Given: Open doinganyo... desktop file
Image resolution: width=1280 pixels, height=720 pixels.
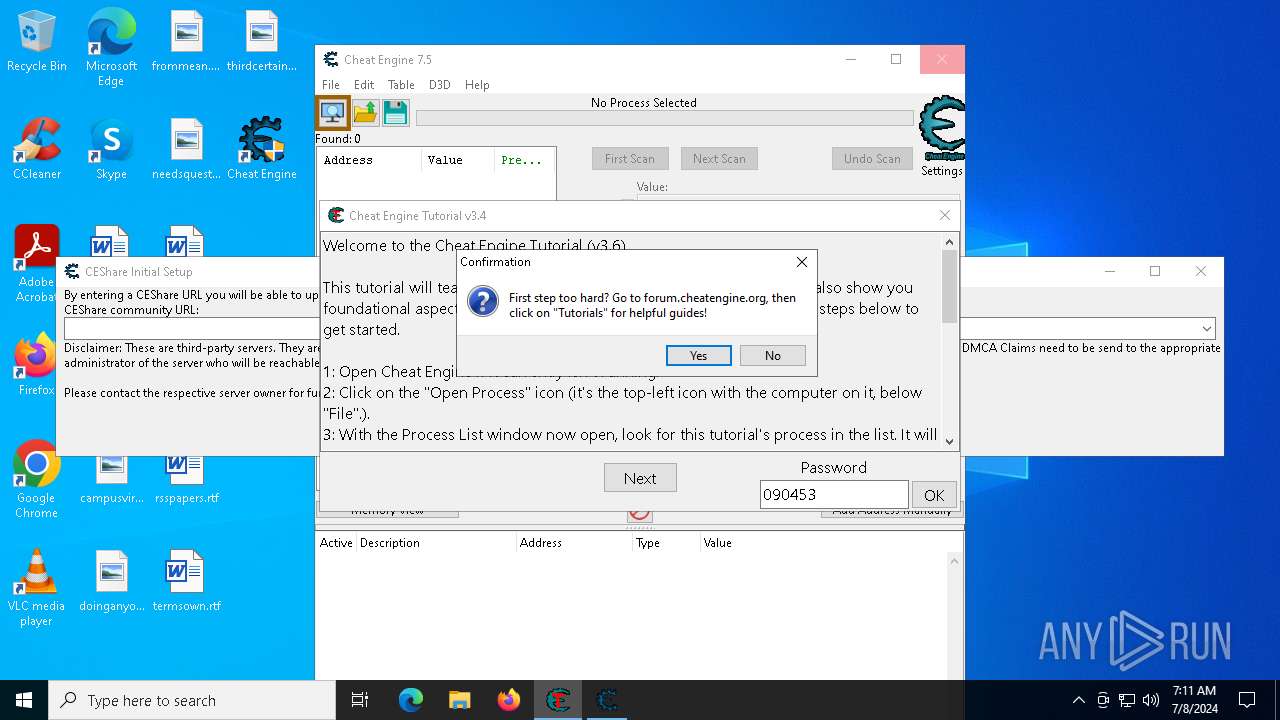Looking at the screenshot, I should pos(112,581).
